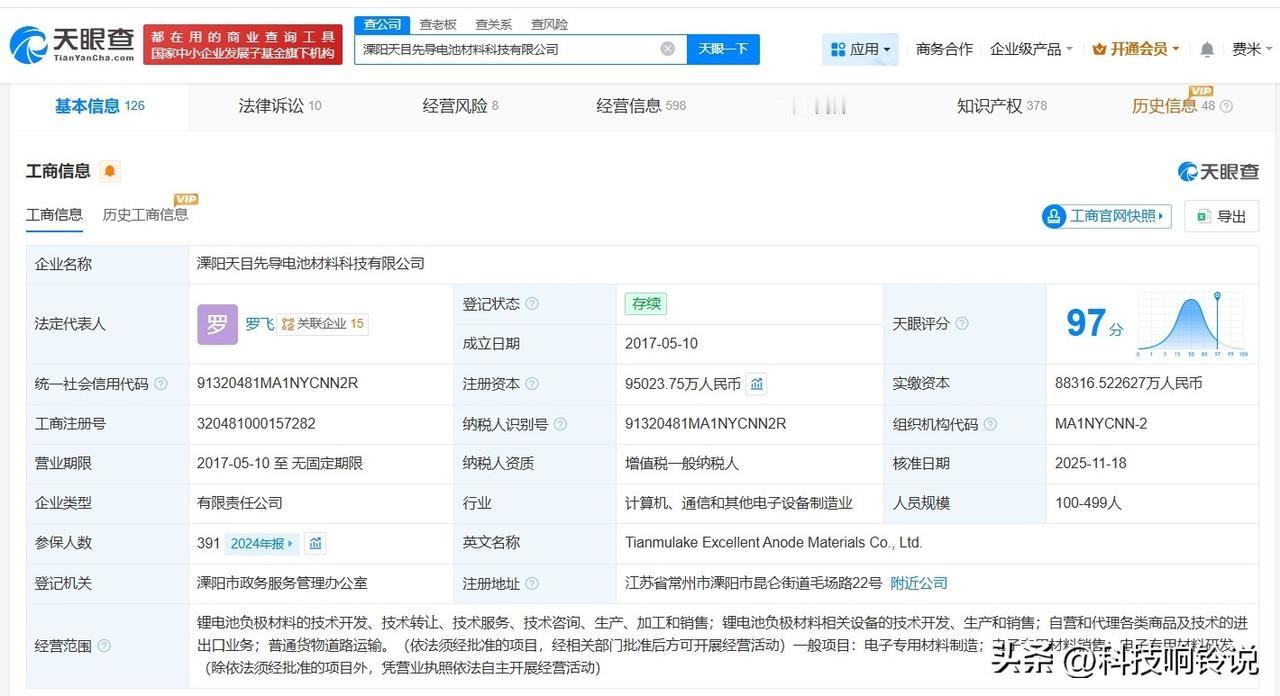
Task: Switch to the 经营风险 tab
Action: (460, 106)
